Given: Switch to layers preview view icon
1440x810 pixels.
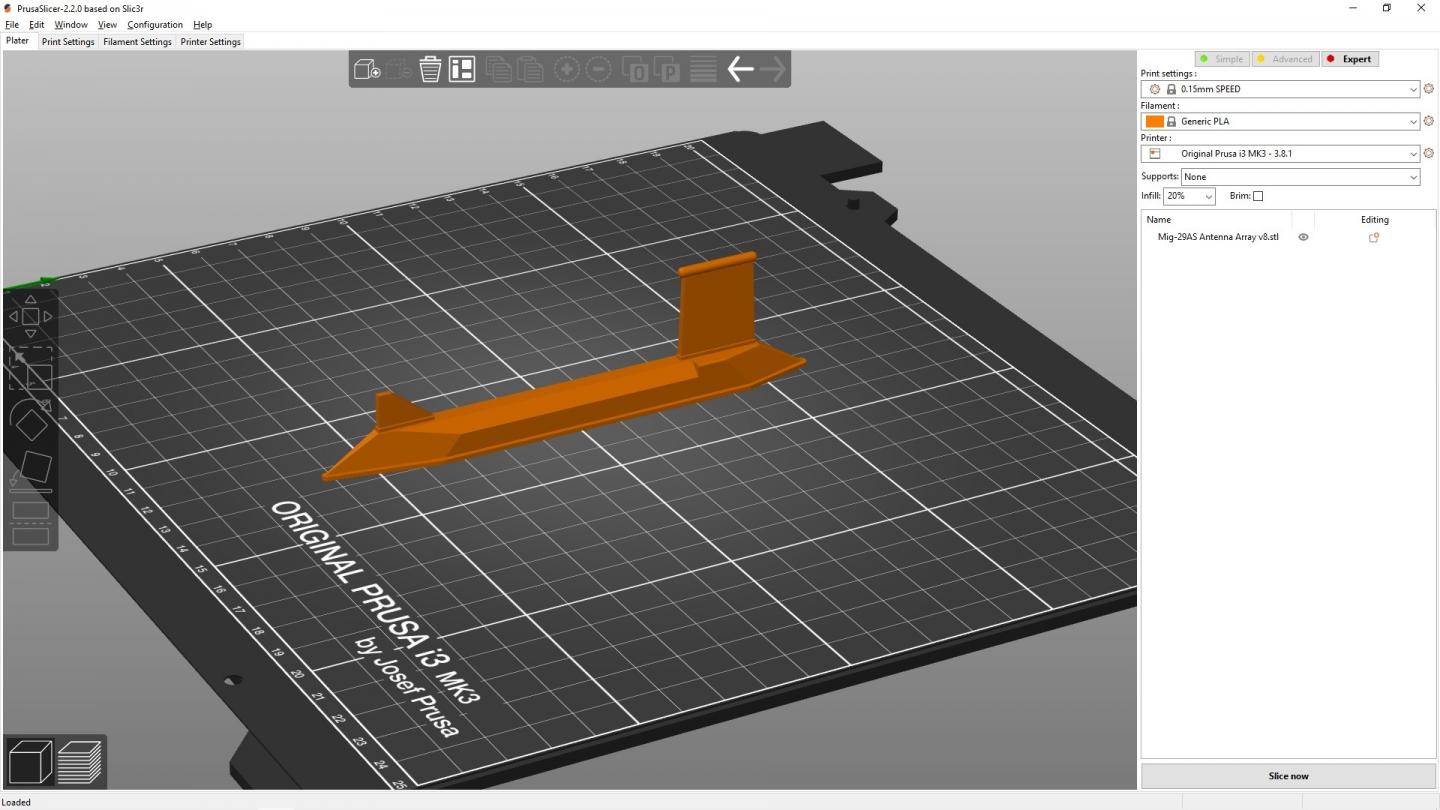Looking at the screenshot, I should (80, 762).
